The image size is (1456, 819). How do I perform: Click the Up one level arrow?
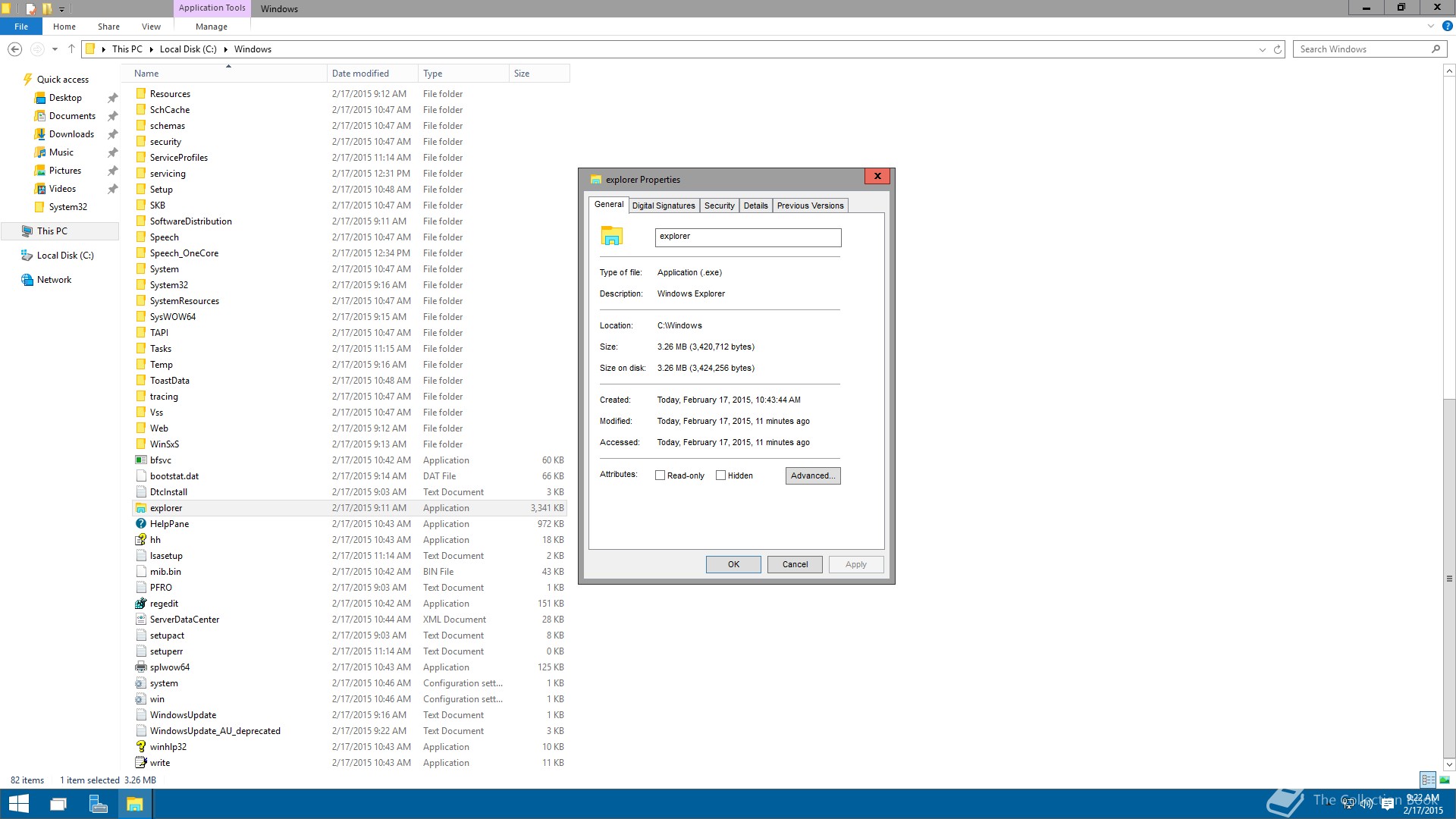coord(71,49)
